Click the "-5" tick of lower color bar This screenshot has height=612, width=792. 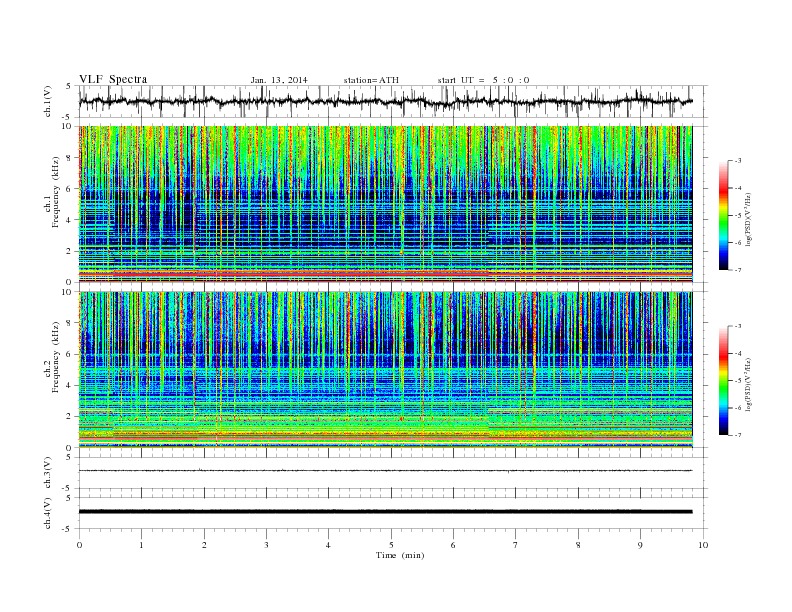click(x=737, y=380)
